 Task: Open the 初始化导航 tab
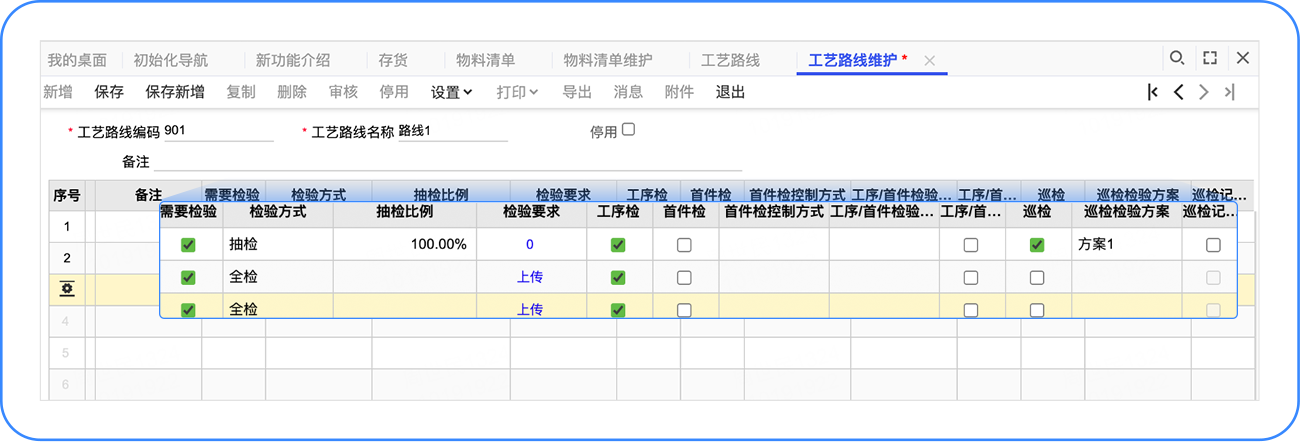(171, 60)
